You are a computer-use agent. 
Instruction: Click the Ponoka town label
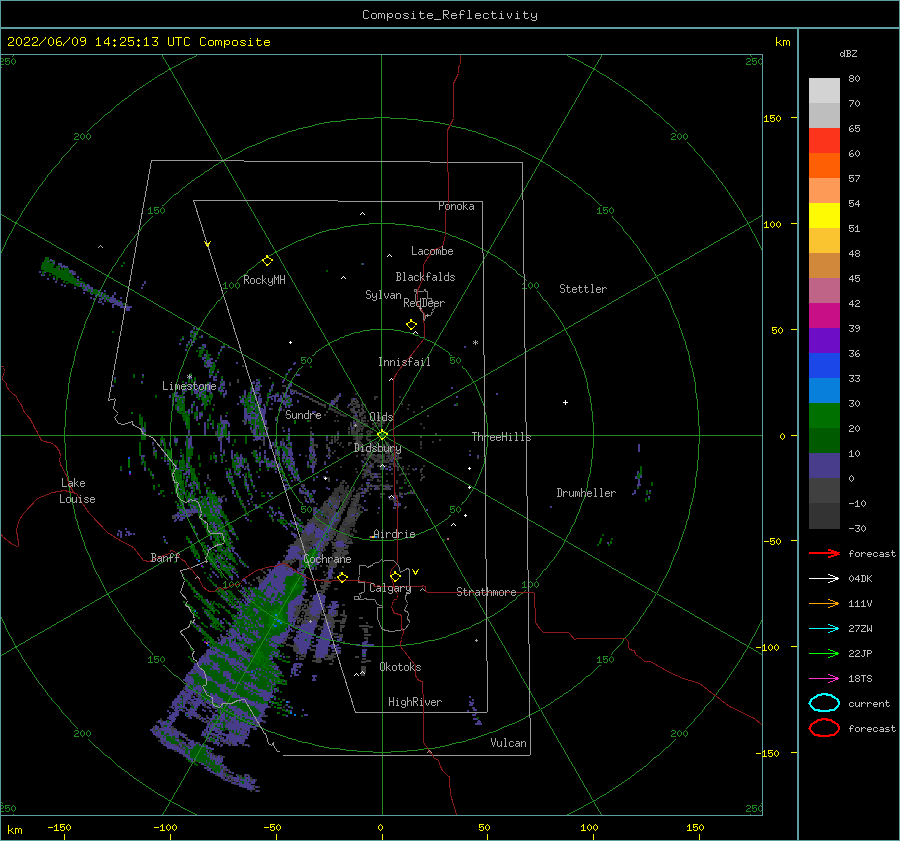[x=456, y=206]
